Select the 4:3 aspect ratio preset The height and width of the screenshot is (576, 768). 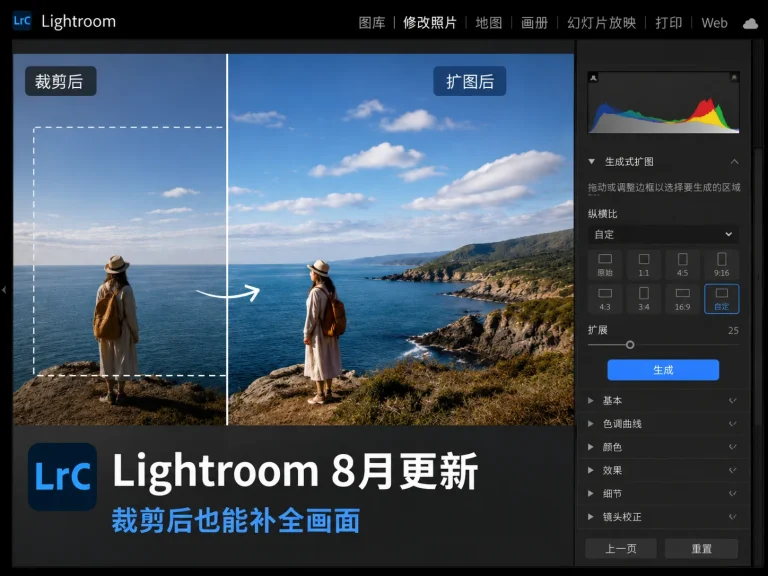[x=605, y=299]
